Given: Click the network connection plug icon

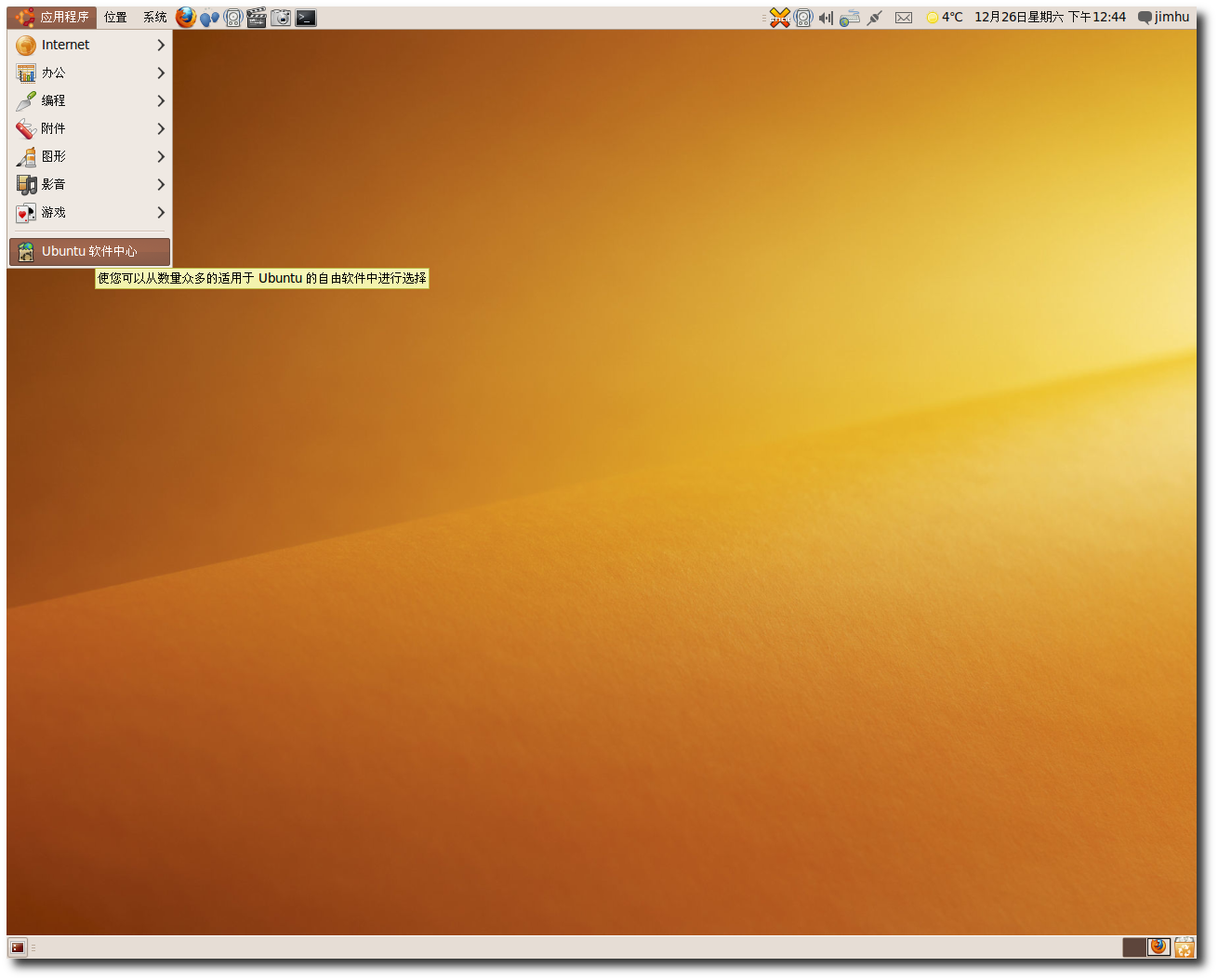Looking at the screenshot, I should point(874,18).
